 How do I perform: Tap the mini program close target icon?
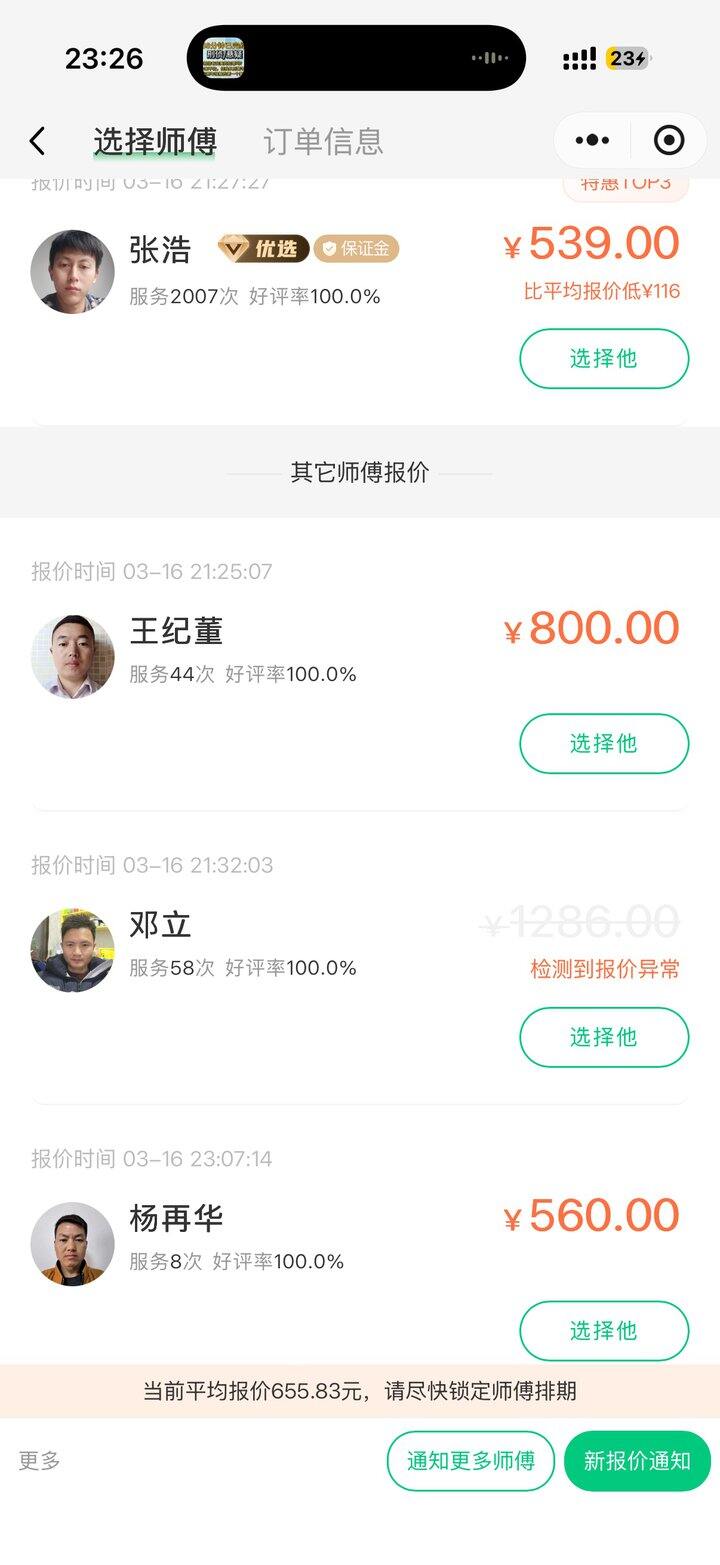pos(668,141)
